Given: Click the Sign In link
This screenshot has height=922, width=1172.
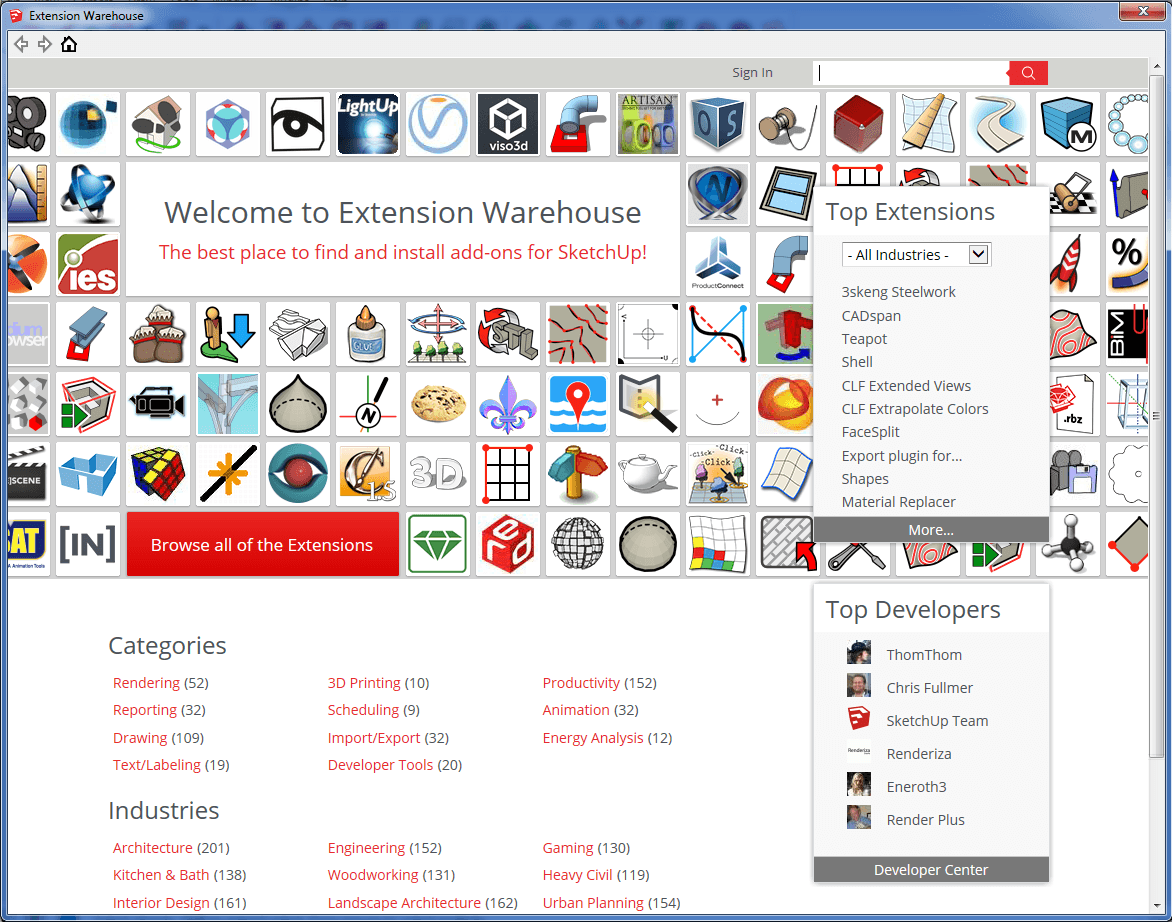Looking at the screenshot, I should [x=752, y=72].
